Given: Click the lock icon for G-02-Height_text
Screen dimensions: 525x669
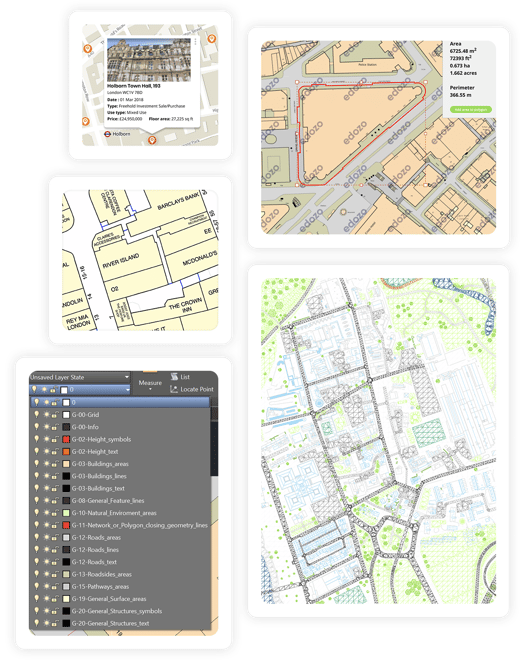Looking at the screenshot, I should 55,451.
